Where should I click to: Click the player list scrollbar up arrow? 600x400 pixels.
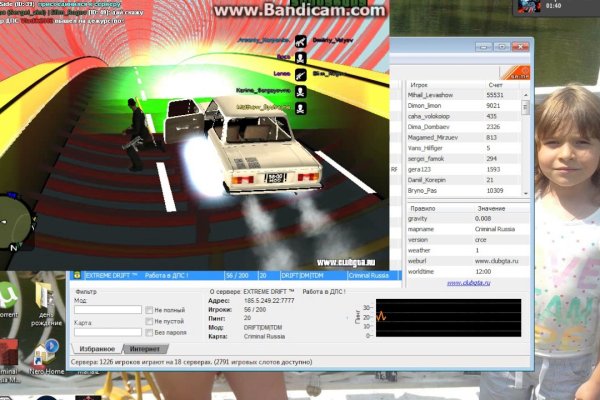pyautogui.click(x=526, y=95)
